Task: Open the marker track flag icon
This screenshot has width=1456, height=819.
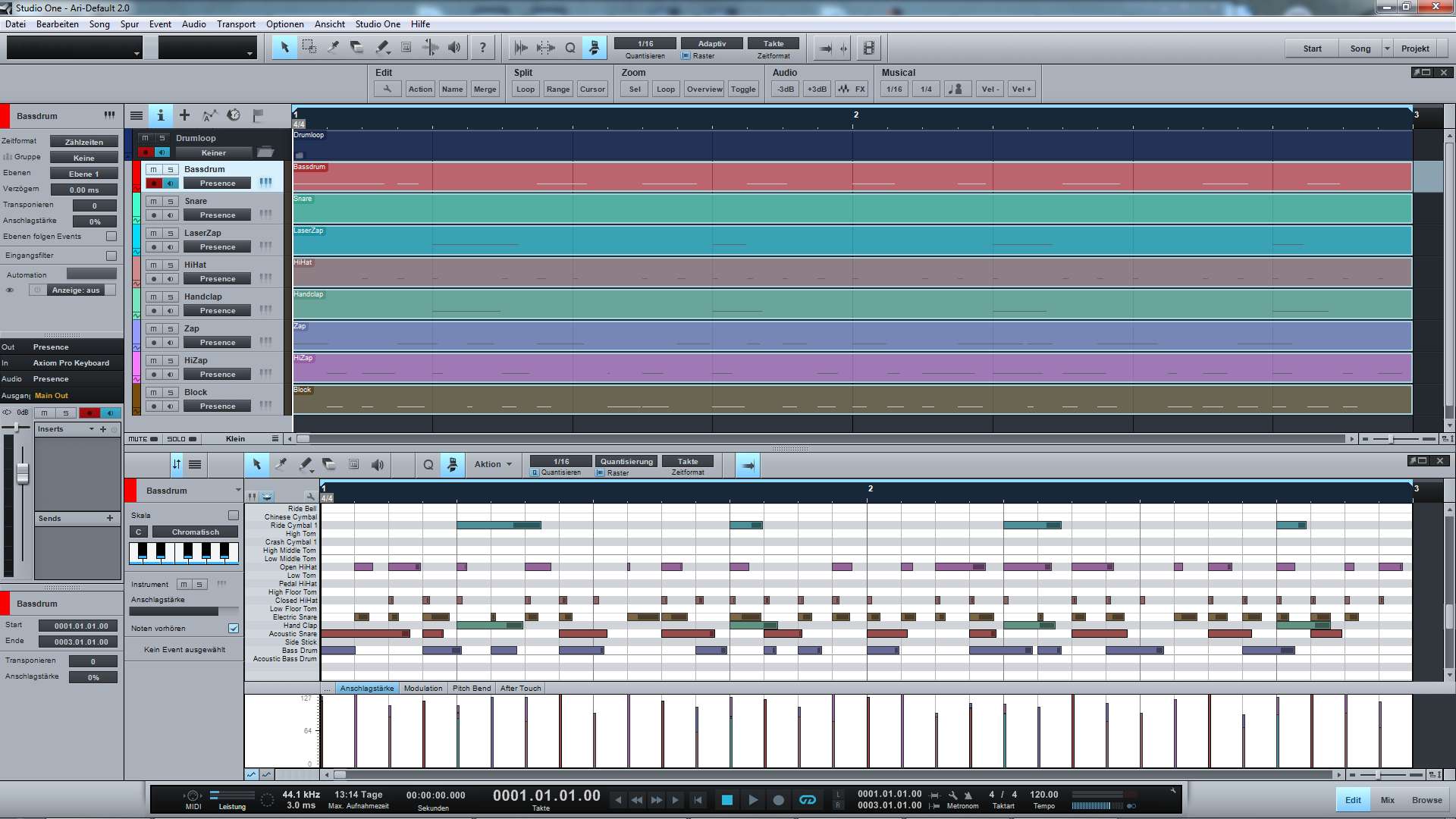Action: pos(258,115)
